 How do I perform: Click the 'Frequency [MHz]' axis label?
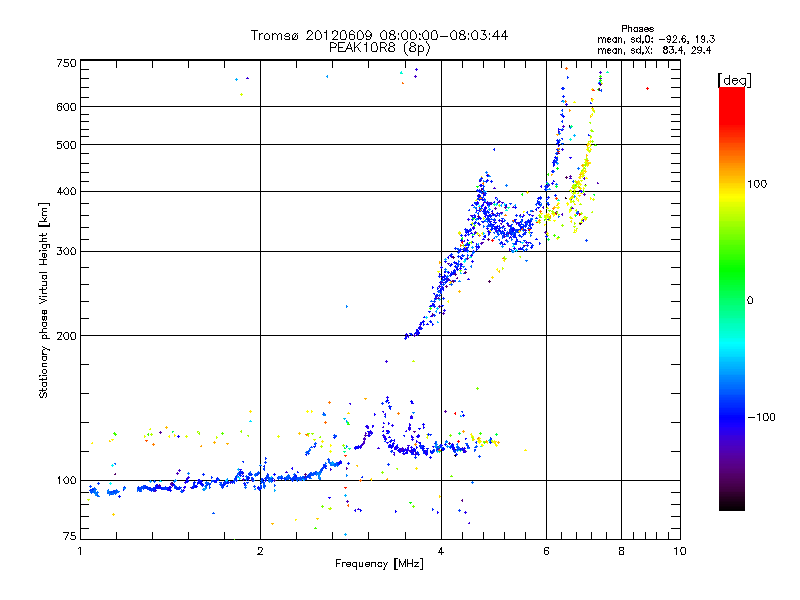(x=379, y=563)
